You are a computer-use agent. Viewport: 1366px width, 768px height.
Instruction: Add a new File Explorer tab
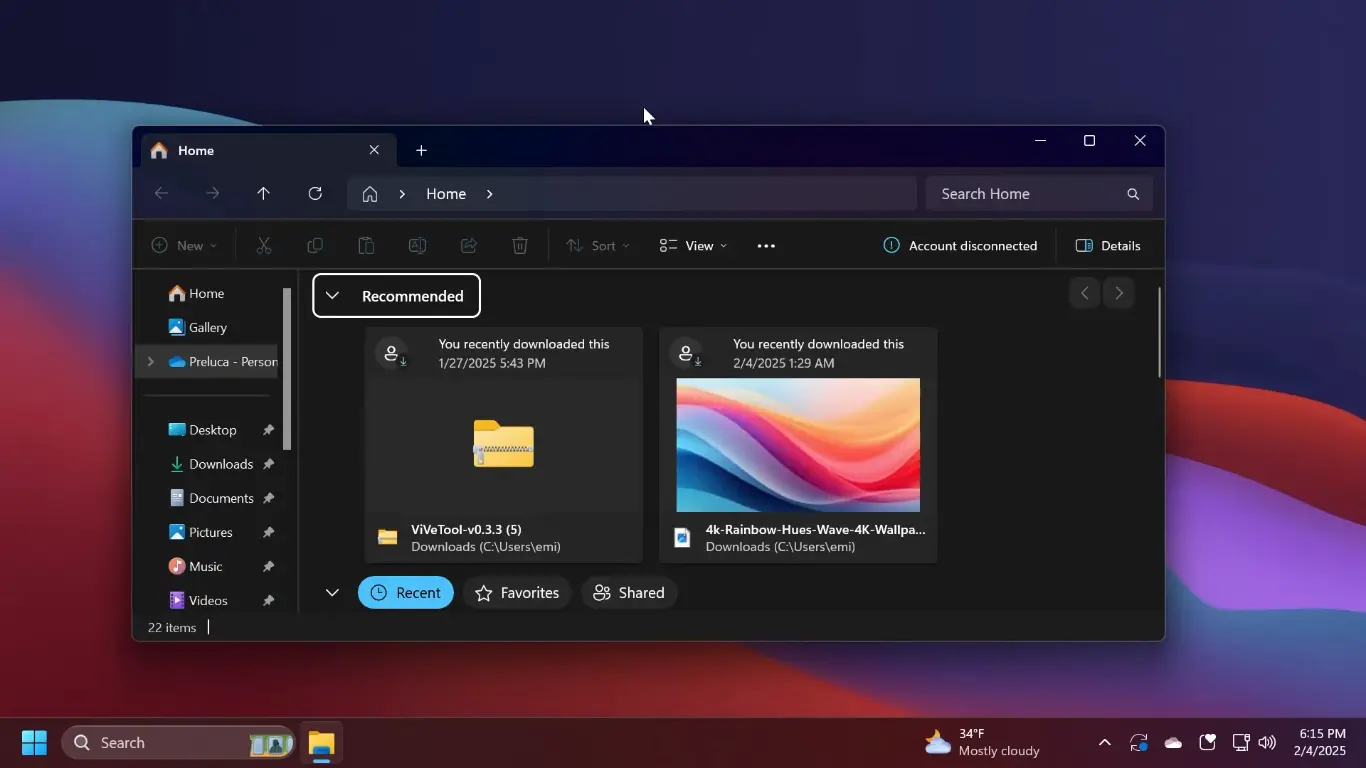coord(421,150)
